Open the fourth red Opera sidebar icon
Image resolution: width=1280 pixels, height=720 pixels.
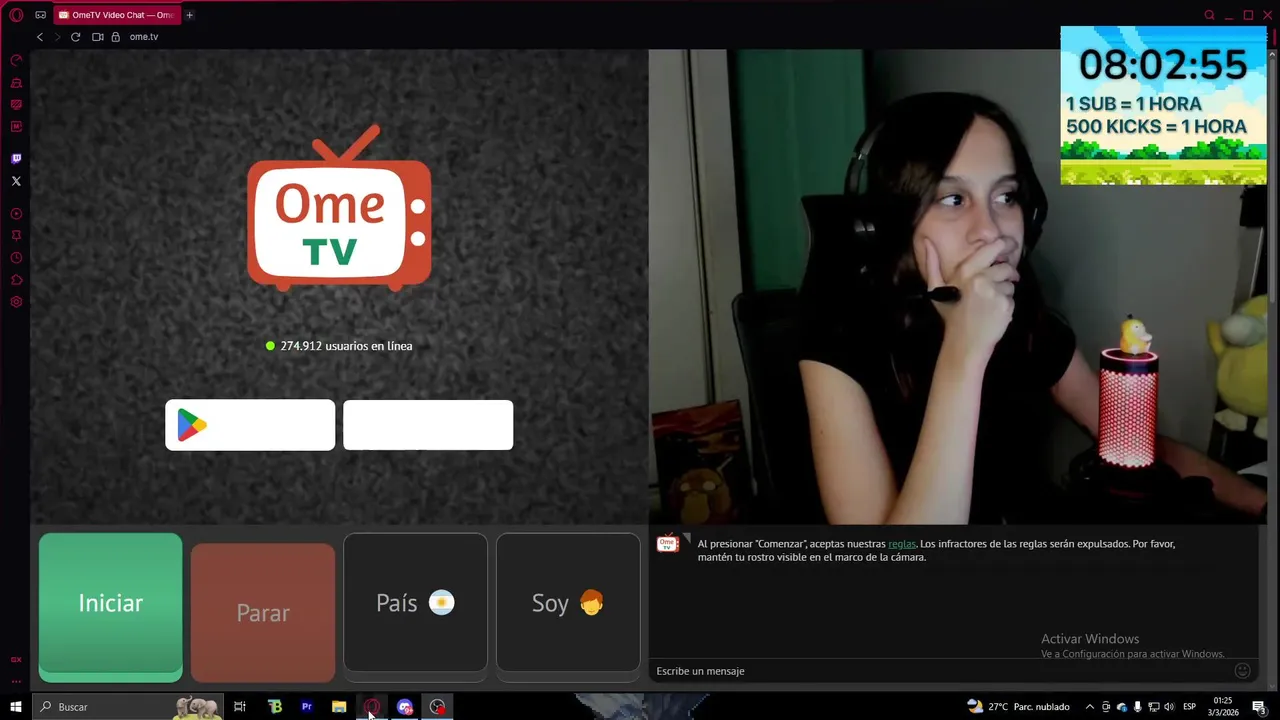(16, 127)
